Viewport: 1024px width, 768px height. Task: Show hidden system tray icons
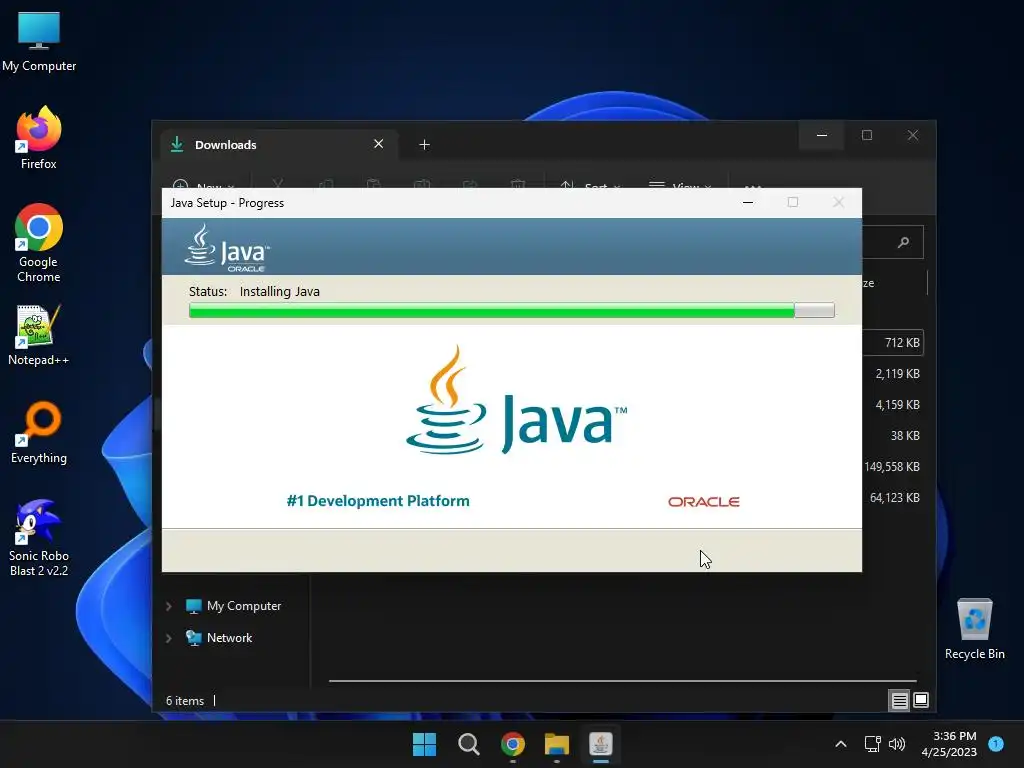click(x=841, y=744)
